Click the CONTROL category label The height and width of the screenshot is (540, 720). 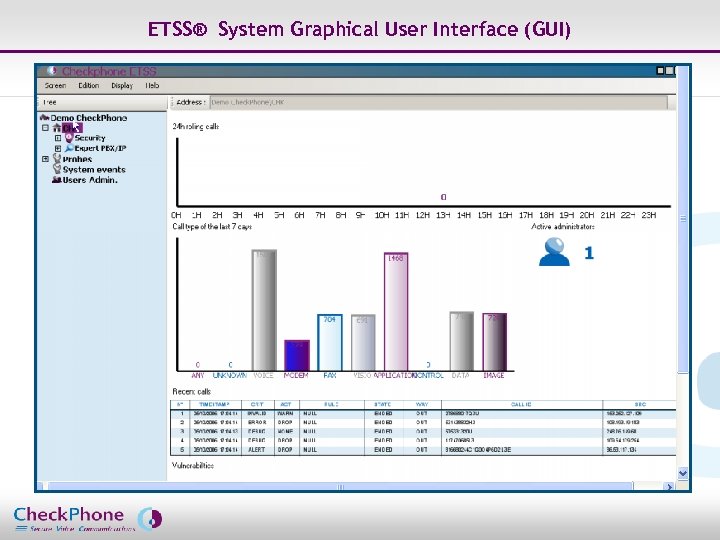[428, 375]
